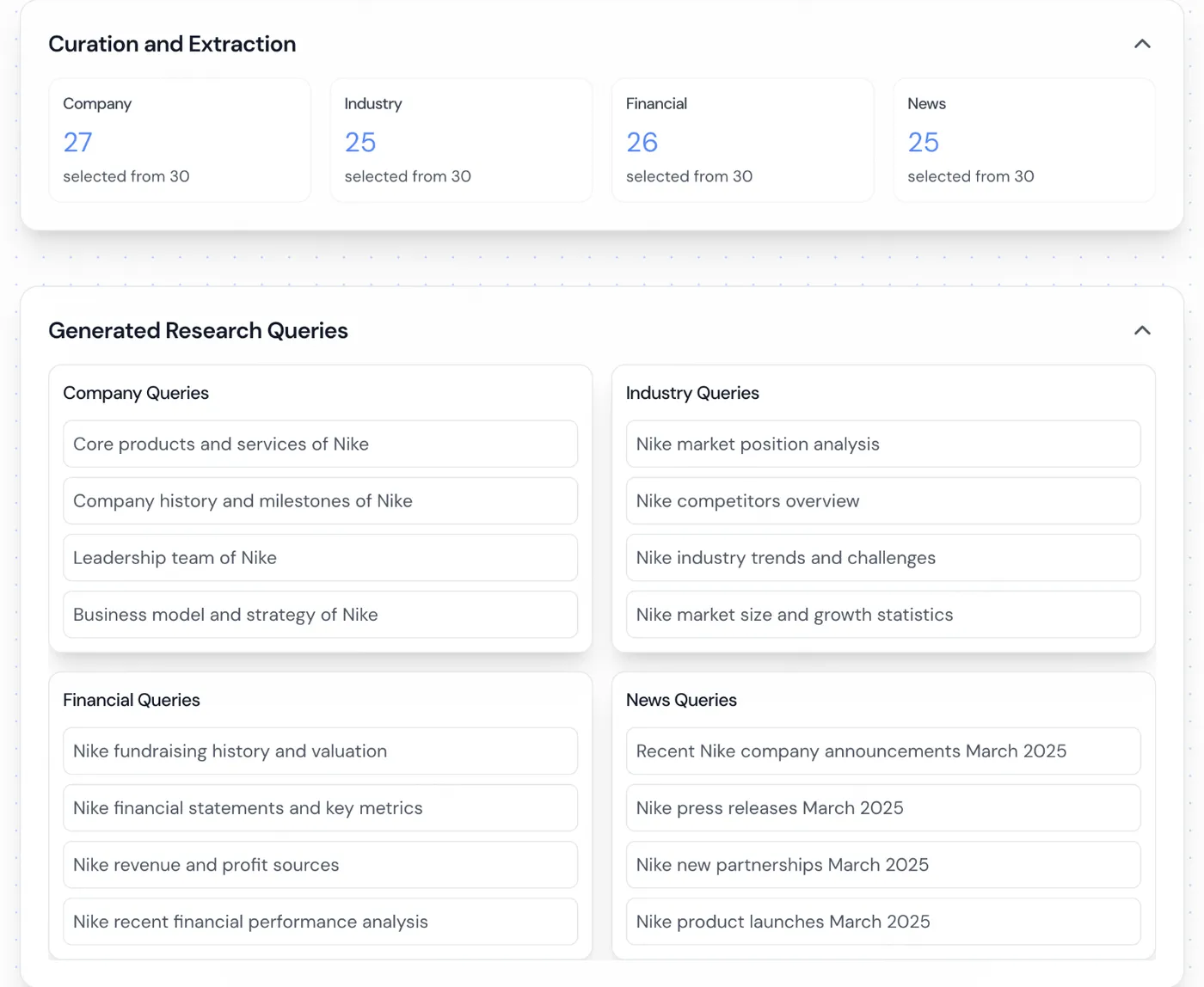The width and height of the screenshot is (1204, 987).
Task: Select 'Core products and services of Nike' query
Action: click(320, 444)
